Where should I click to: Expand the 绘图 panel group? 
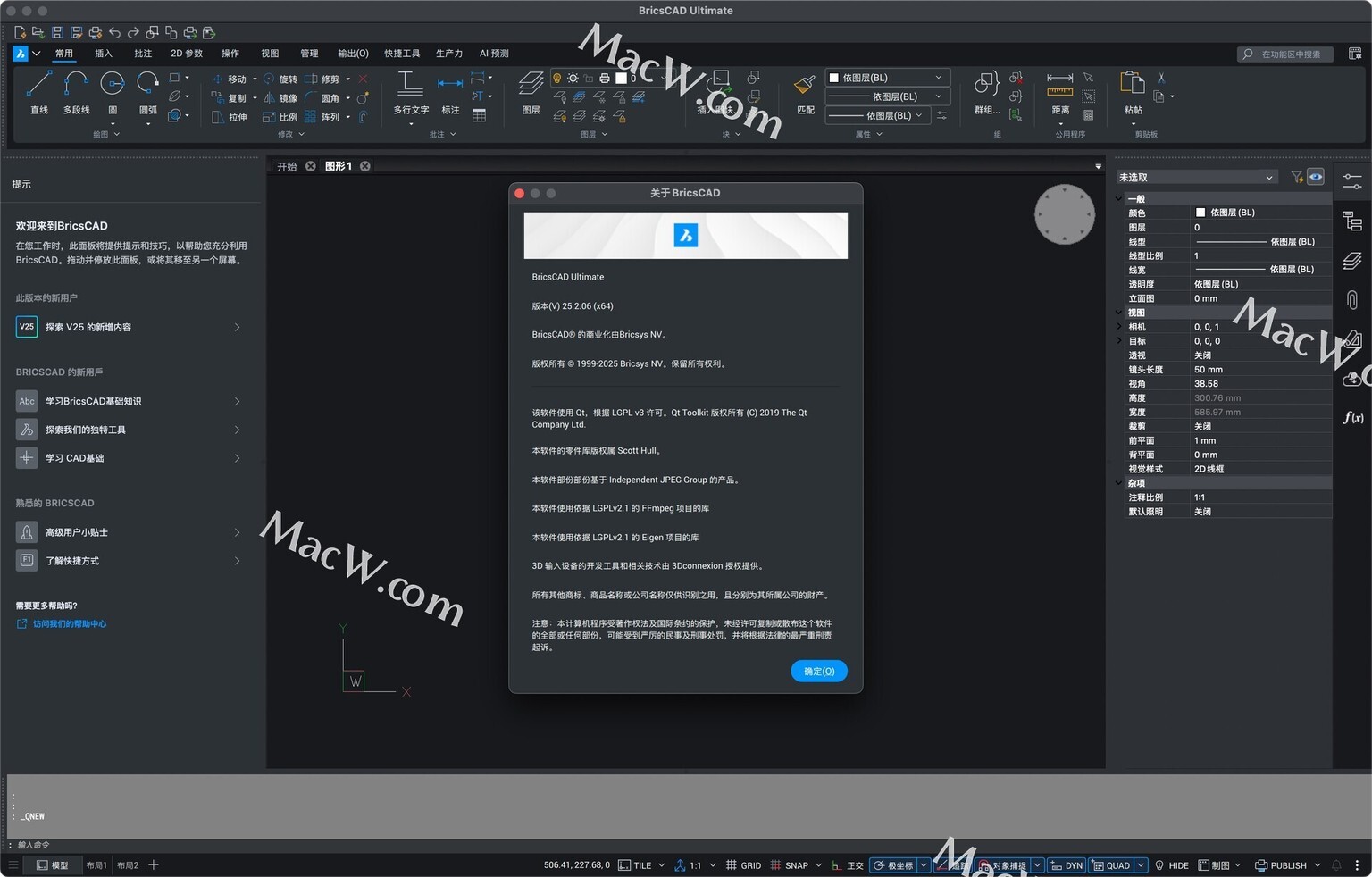(x=106, y=134)
